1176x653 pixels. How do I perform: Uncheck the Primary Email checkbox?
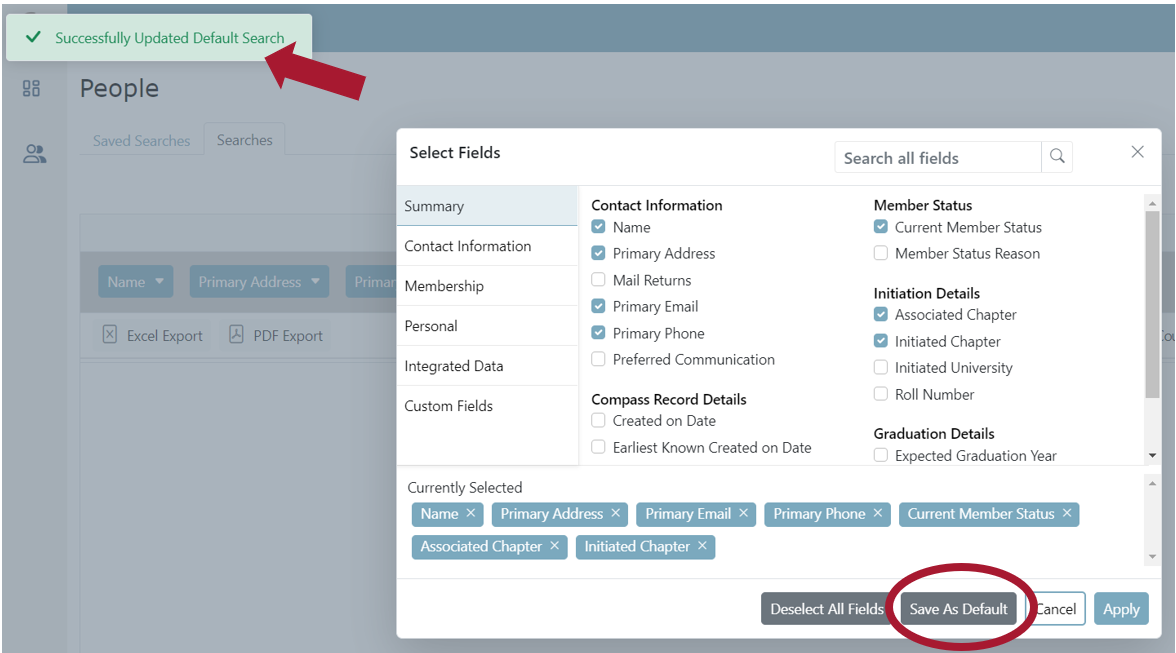pyautogui.click(x=598, y=306)
